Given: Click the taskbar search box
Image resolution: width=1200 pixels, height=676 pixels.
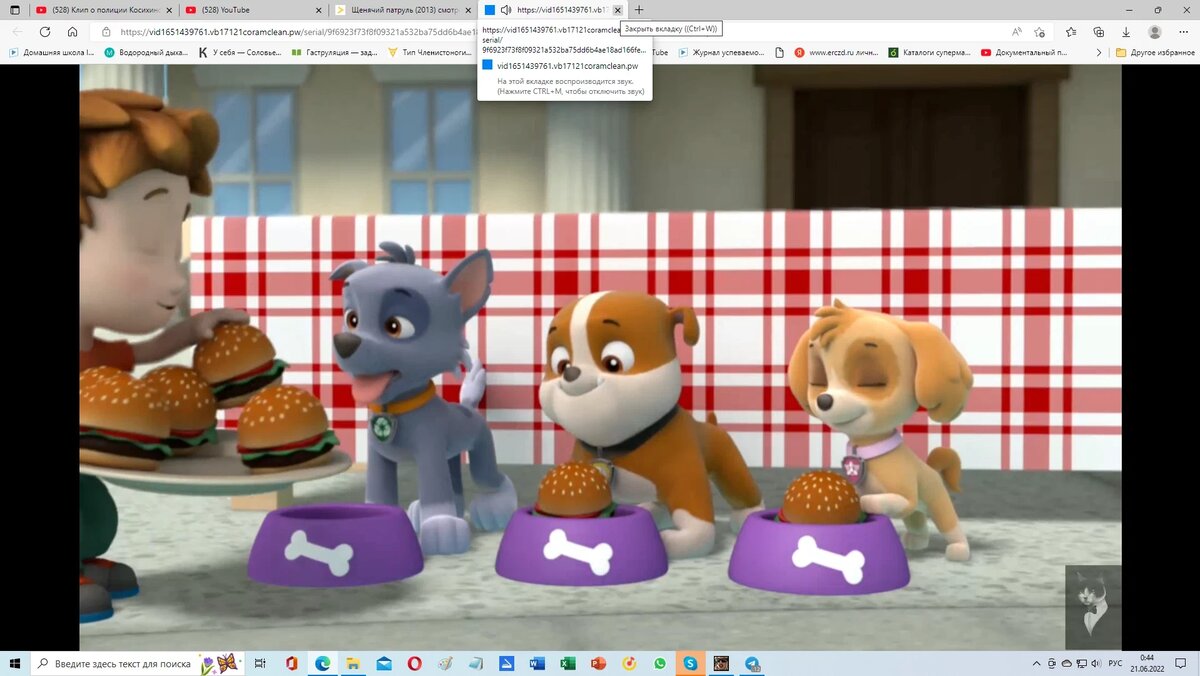Looking at the screenshot, I should point(136,663).
